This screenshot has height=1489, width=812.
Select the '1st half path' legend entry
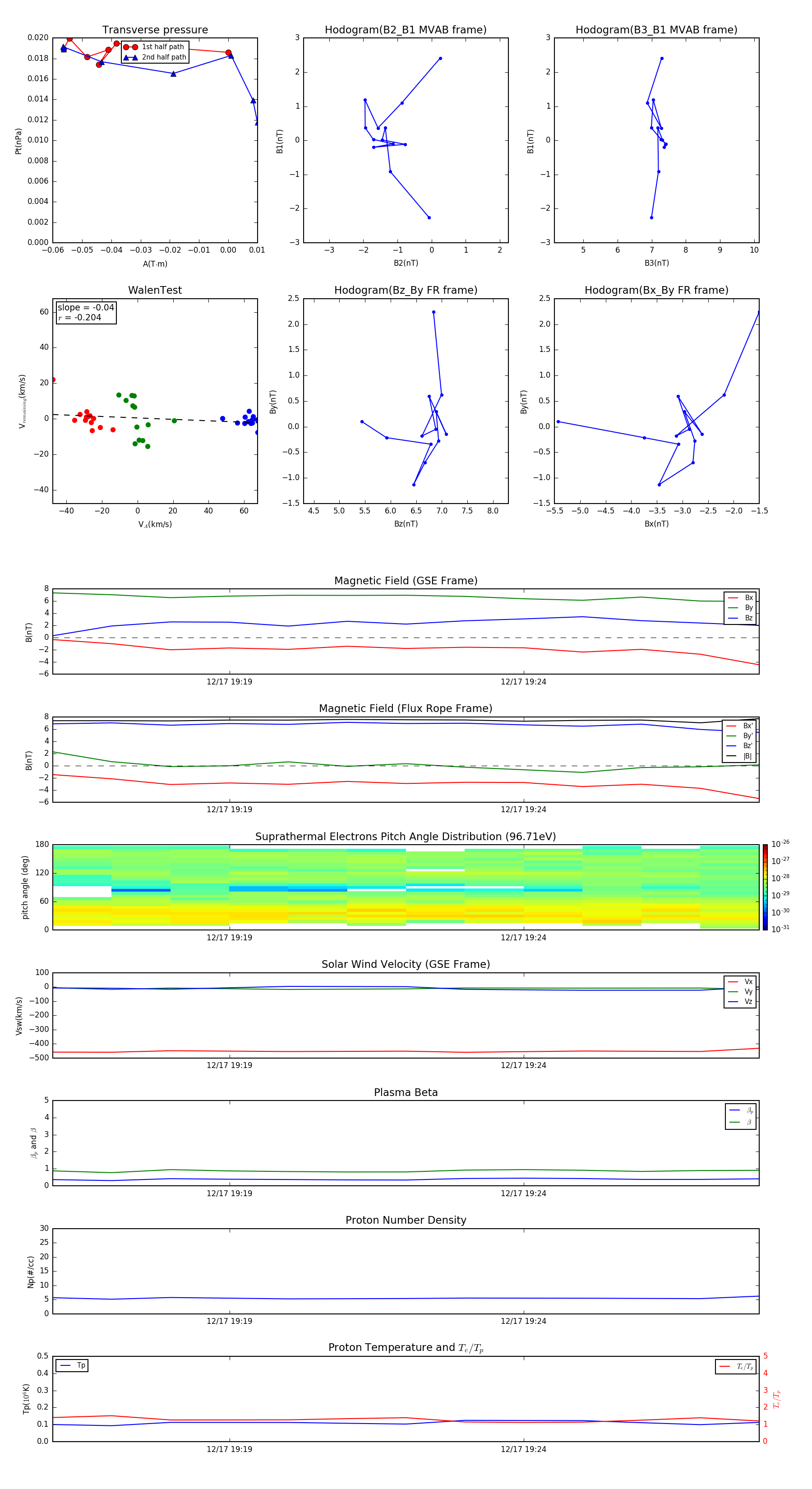(x=154, y=47)
